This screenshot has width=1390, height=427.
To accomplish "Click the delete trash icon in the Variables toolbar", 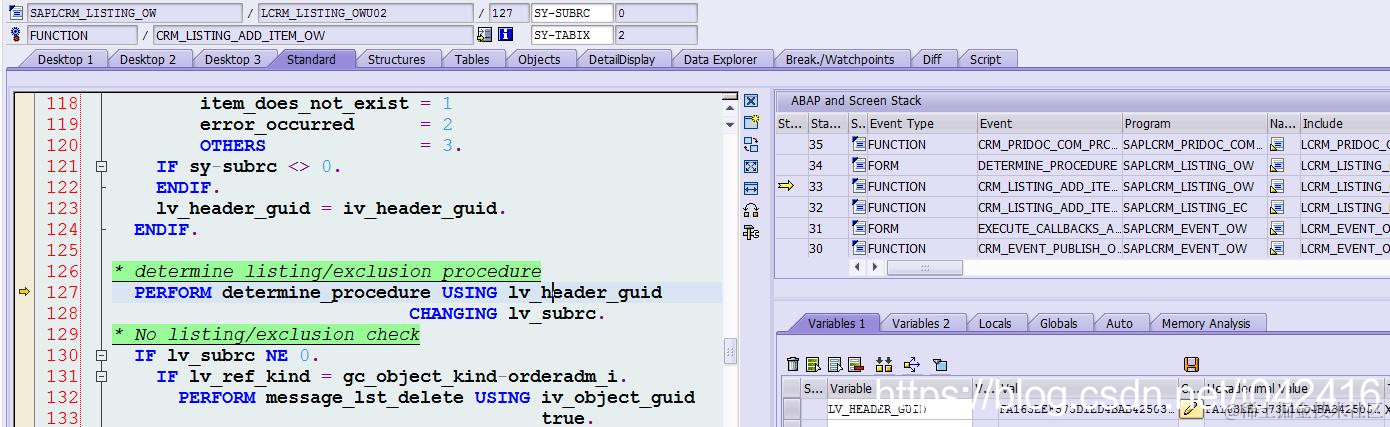I will 793,364.
